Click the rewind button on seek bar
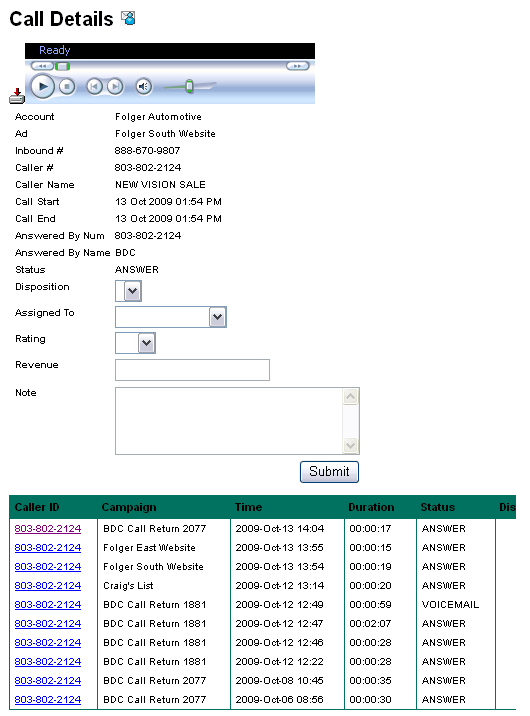Viewport: 530px width, 716px height. (x=42, y=66)
